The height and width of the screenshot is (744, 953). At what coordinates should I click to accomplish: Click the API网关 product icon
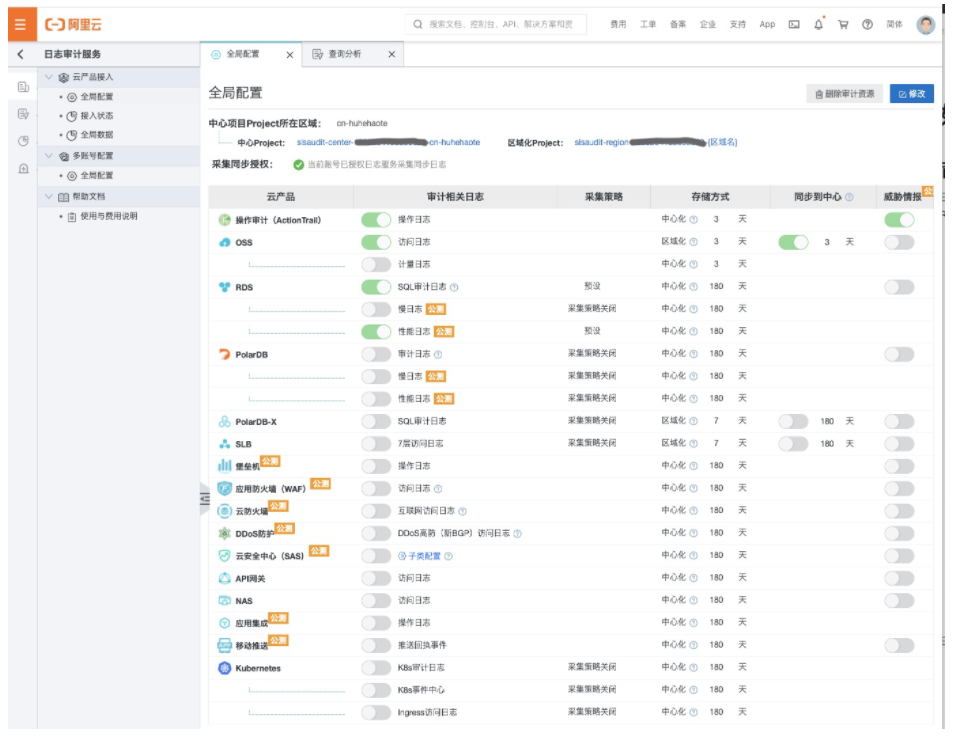pyautogui.click(x=224, y=578)
